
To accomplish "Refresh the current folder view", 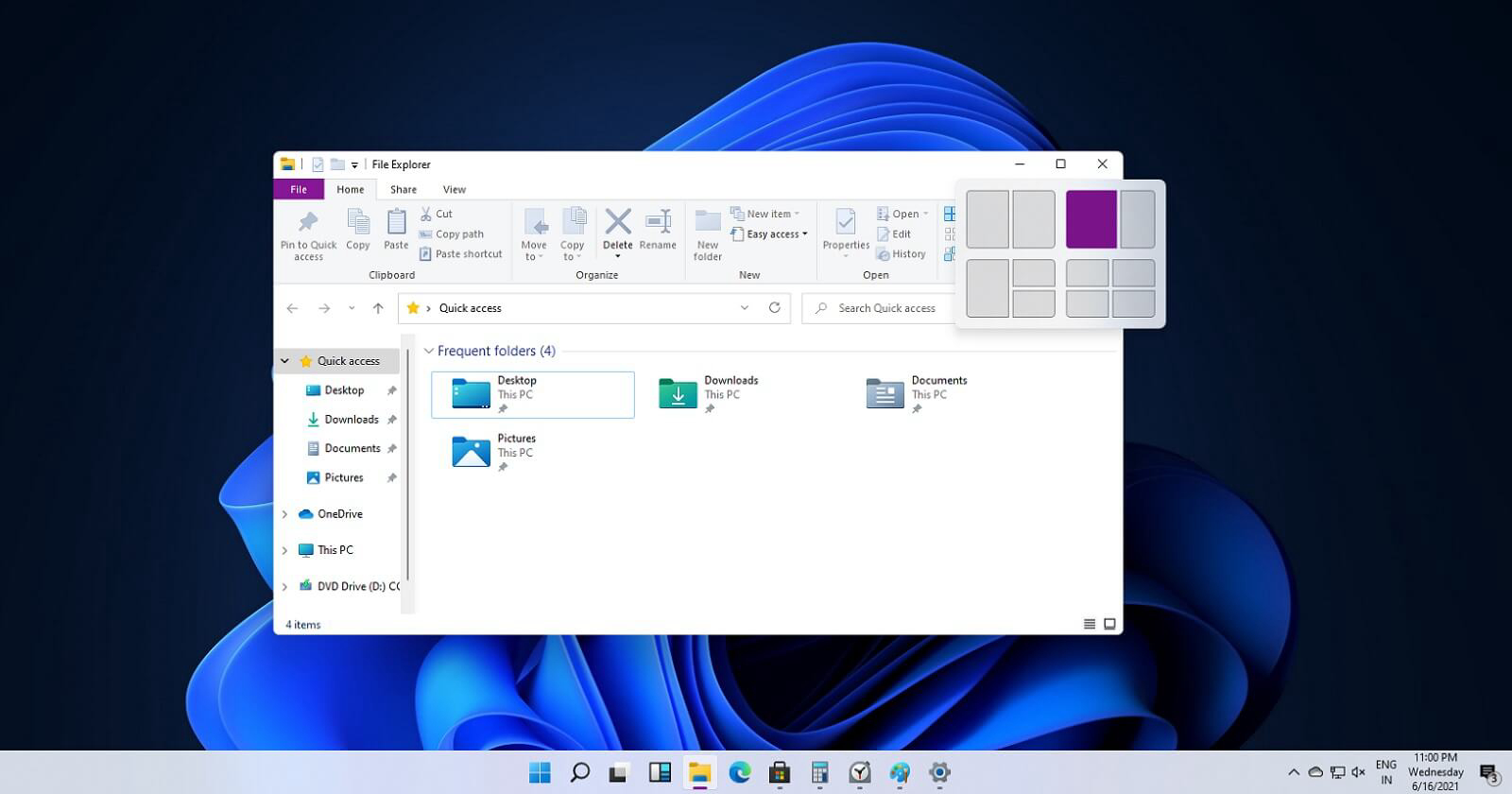I will coord(775,308).
